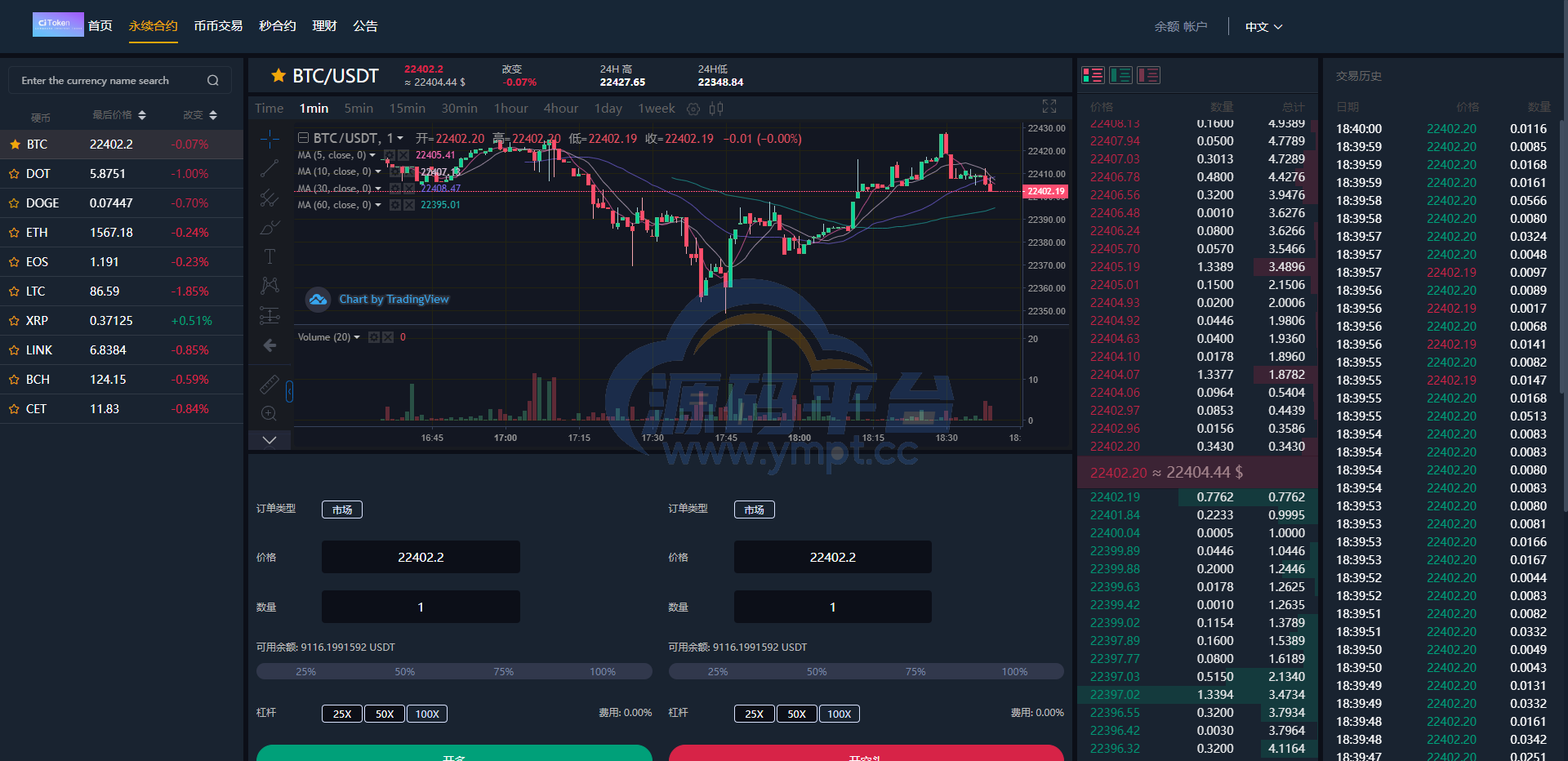Expand chart to fullscreen

tap(1049, 106)
